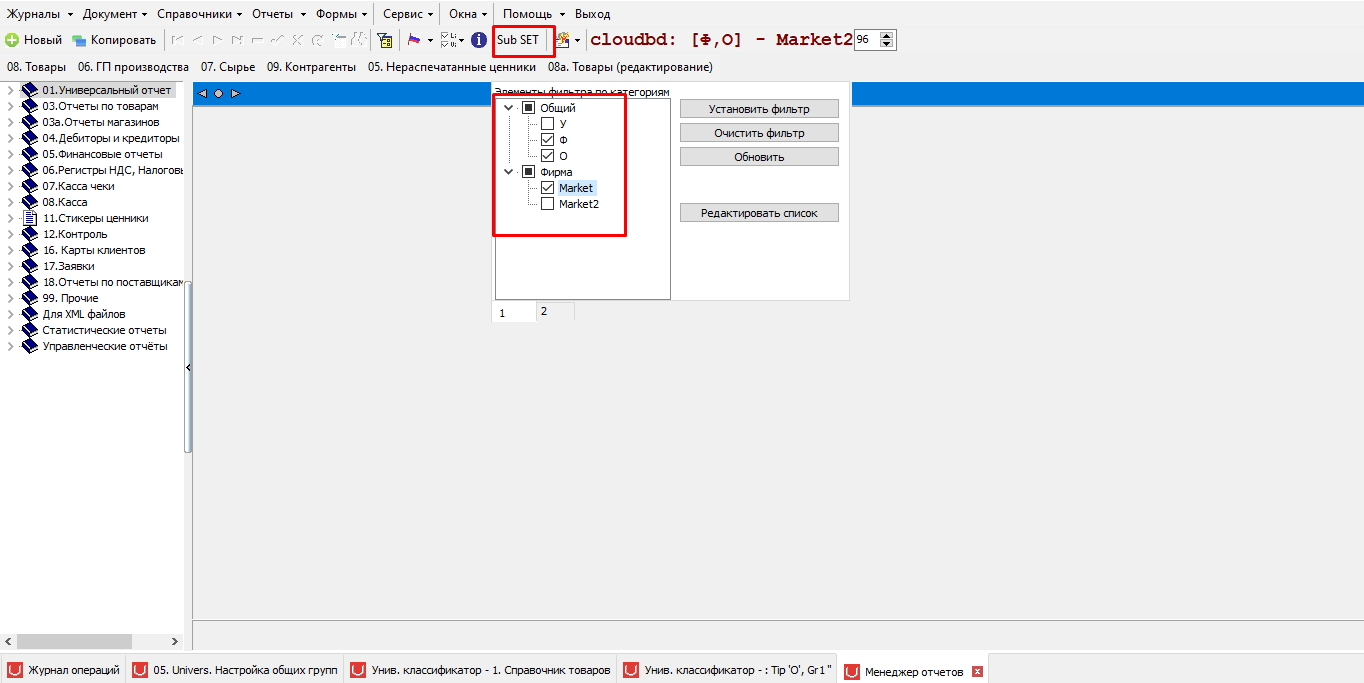The width and height of the screenshot is (1364, 683).
Task: Uncheck the Market checkbox
Action: coord(547,188)
